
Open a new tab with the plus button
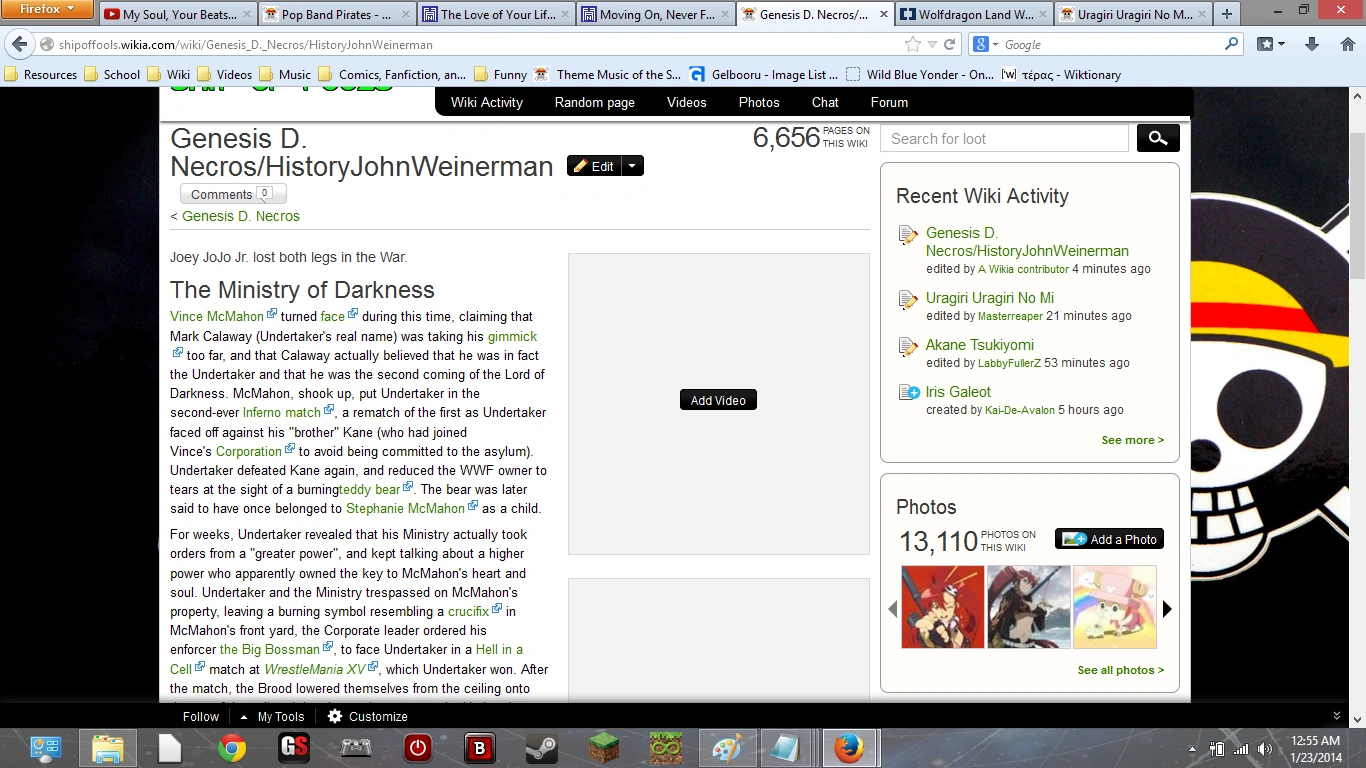1227,14
